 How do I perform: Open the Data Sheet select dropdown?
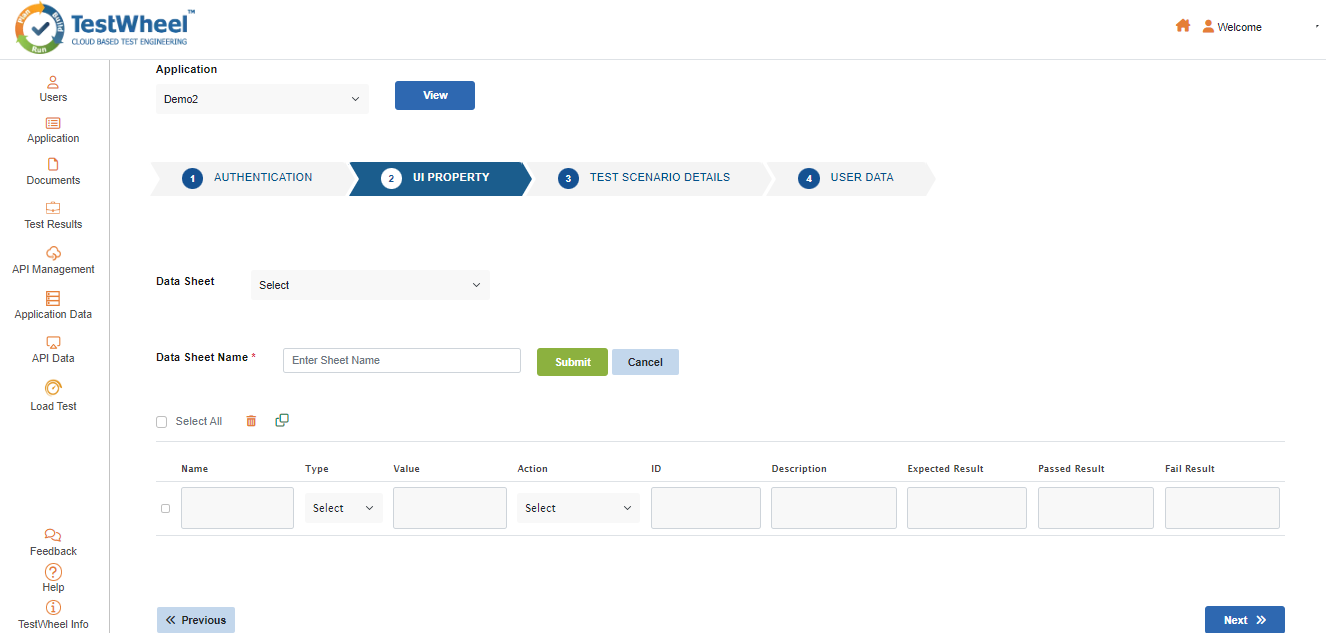pyautogui.click(x=370, y=285)
